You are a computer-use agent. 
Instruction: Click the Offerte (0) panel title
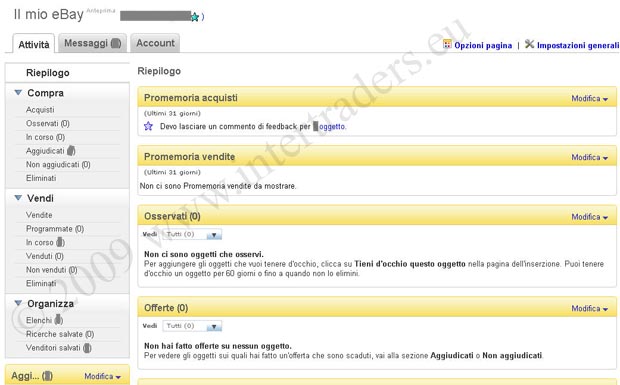[166, 308]
